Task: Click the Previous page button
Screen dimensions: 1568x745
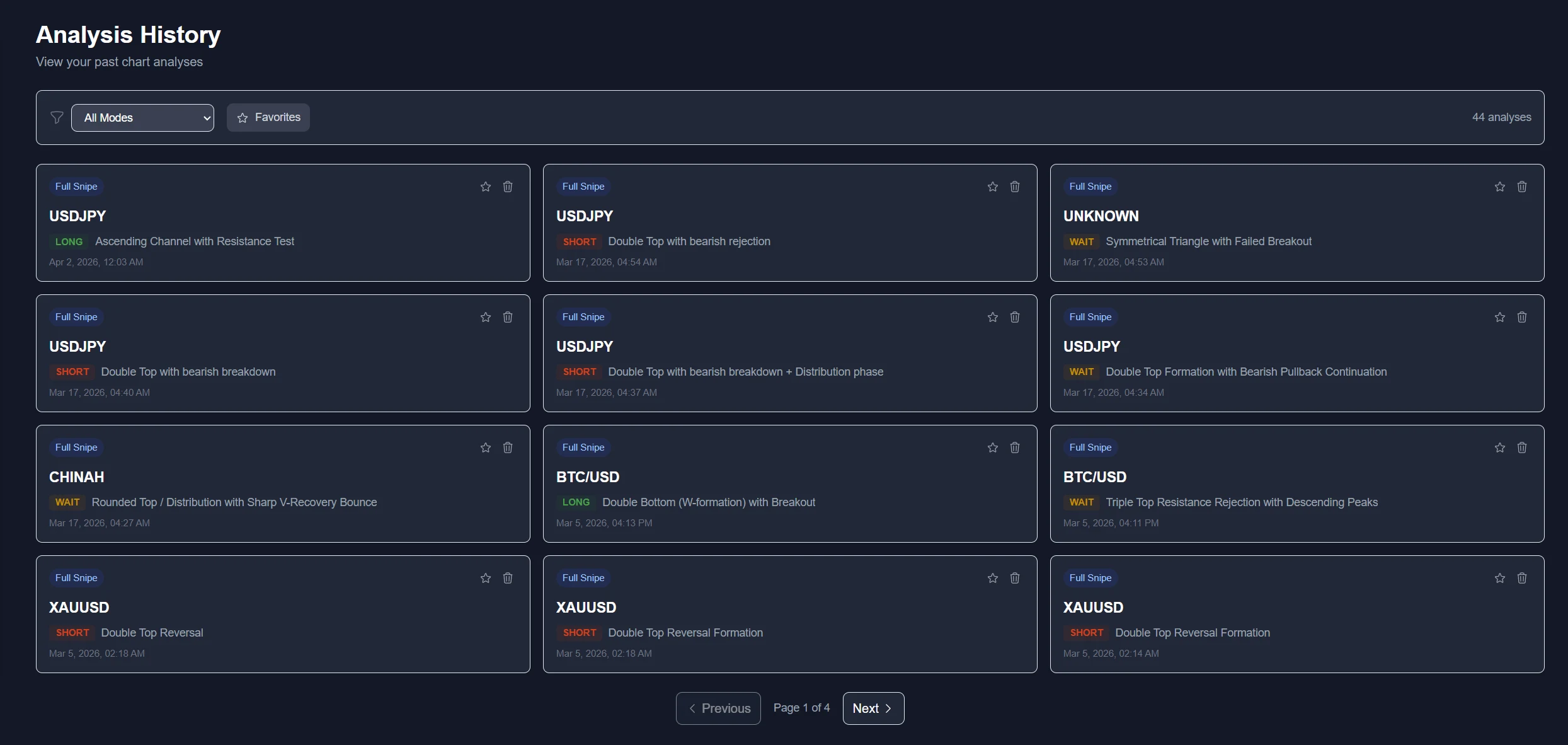Action: pyautogui.click(x=718, y=708)
